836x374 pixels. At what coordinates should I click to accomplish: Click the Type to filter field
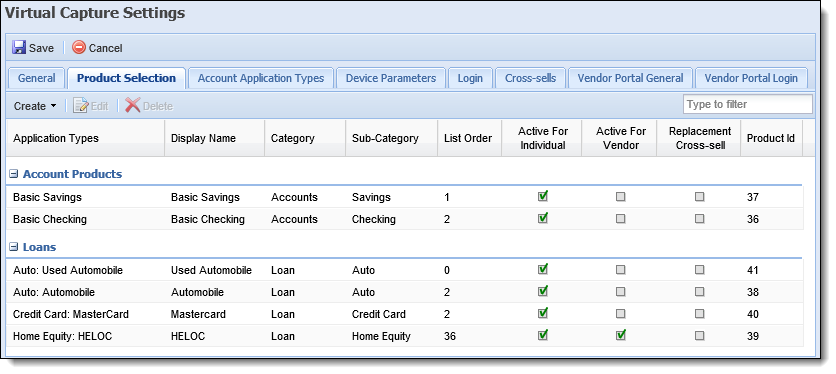click(747, 104)
